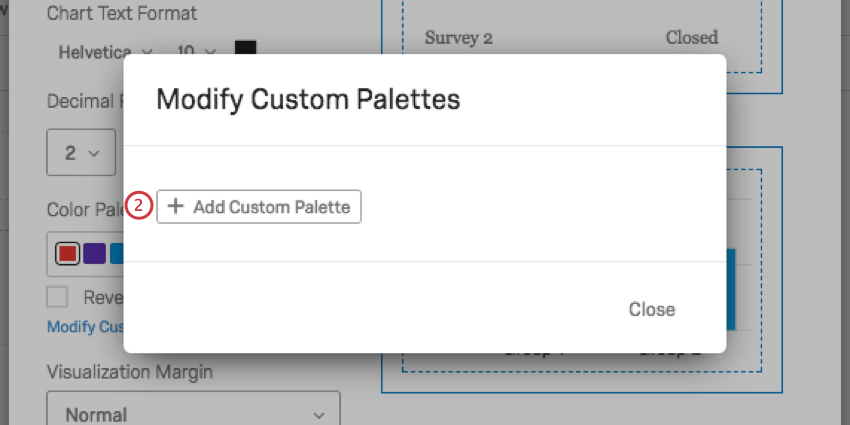Open the Modify Custom palettes link
The width and height of the screenshot is (850, 425).
coord(85,327)
